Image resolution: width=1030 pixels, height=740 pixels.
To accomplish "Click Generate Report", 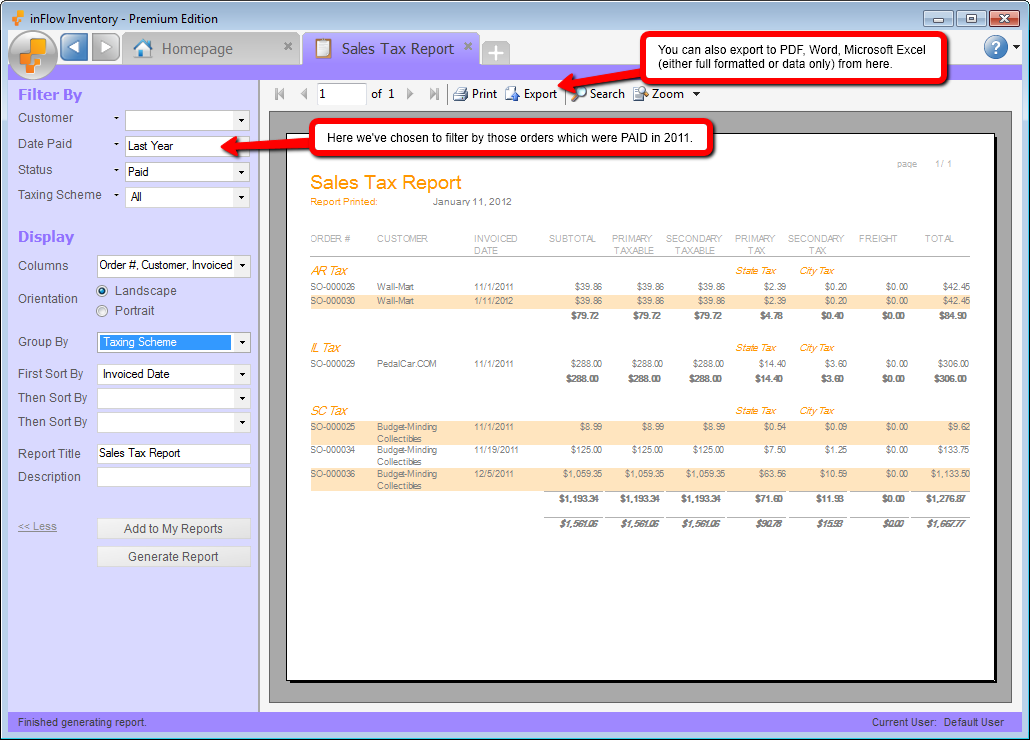I will (173, 557).
